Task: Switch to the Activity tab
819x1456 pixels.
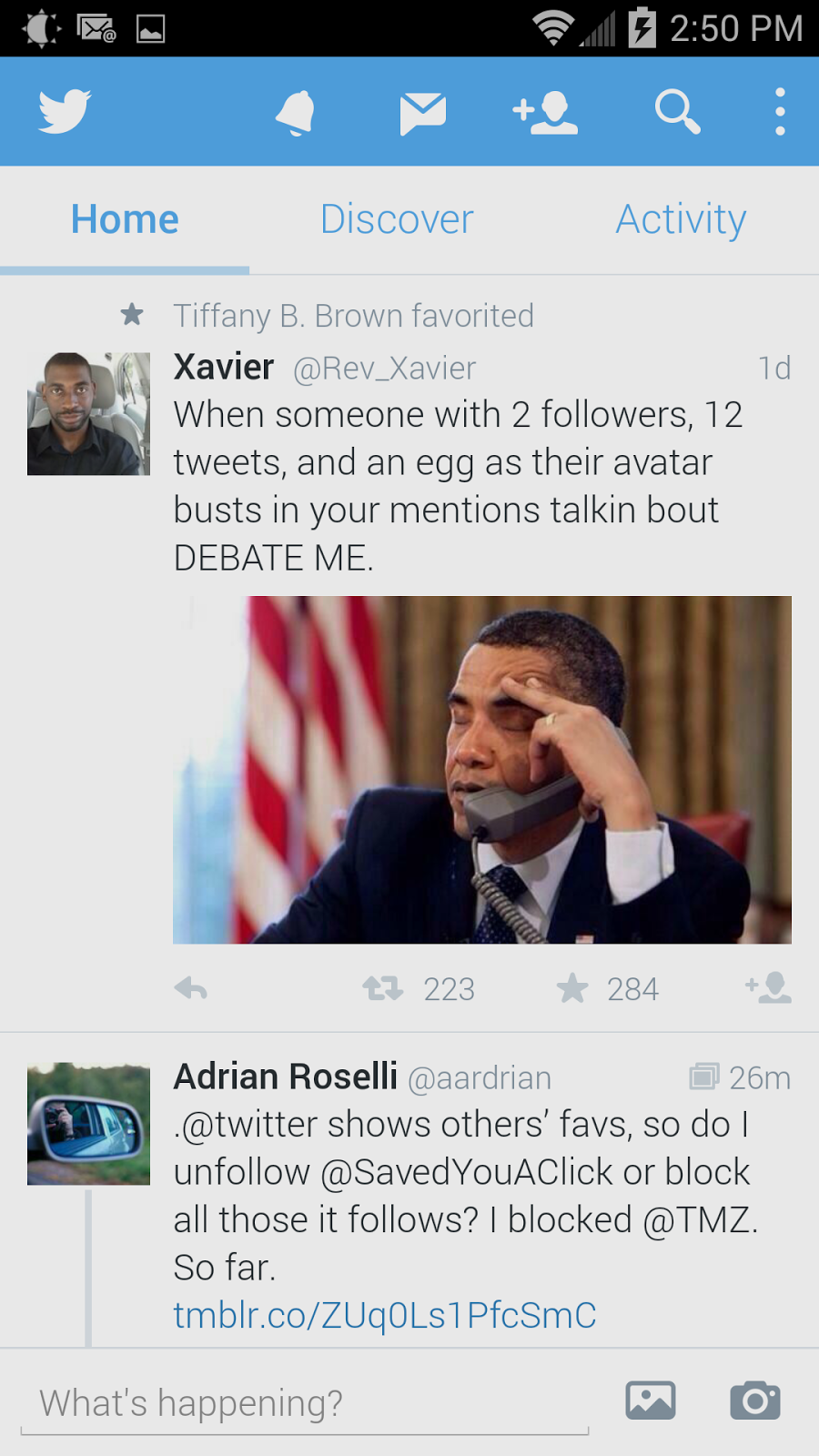Action: 681,219
